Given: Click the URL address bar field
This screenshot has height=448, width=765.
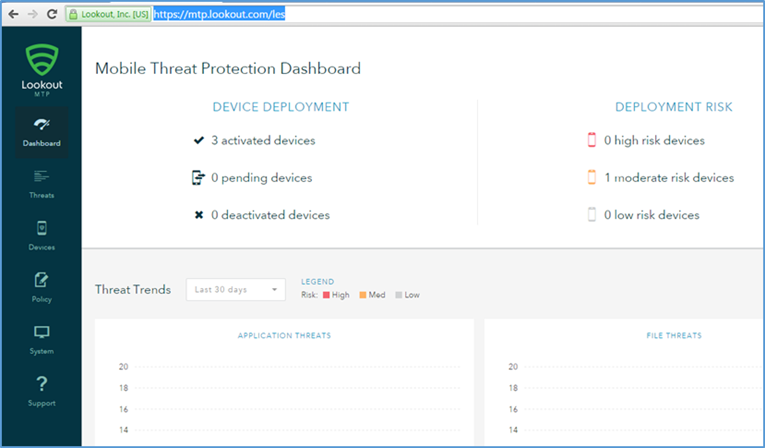Looking at the screenshot, I should (x=458, y=14).
